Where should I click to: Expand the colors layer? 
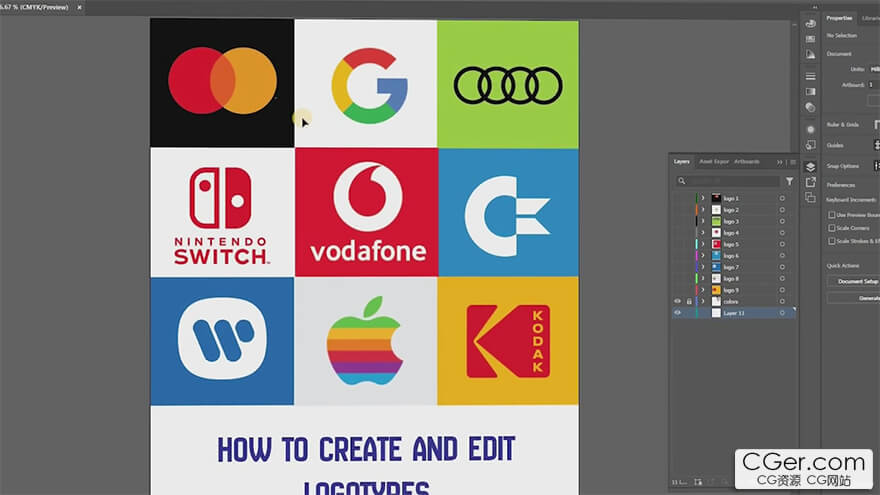pyautogui.click(x=703, y=301)
